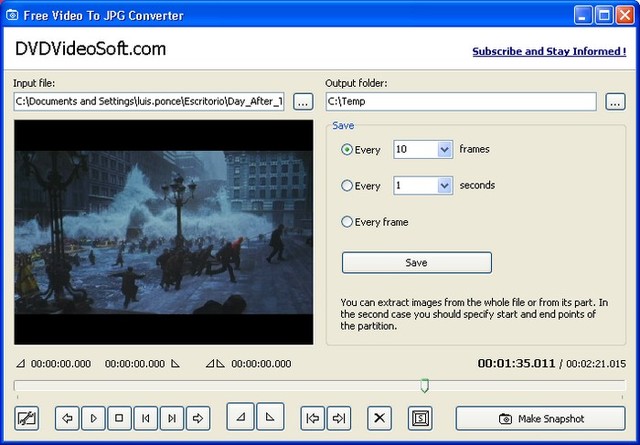Click the double triangle partition length icon
This screenshot has height=445, width=640.
[215, 363]
